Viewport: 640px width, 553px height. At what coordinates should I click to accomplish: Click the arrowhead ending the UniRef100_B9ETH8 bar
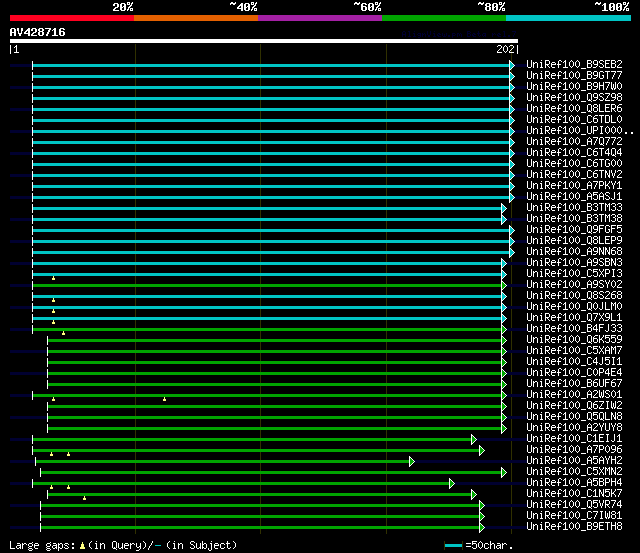[482, 528]
